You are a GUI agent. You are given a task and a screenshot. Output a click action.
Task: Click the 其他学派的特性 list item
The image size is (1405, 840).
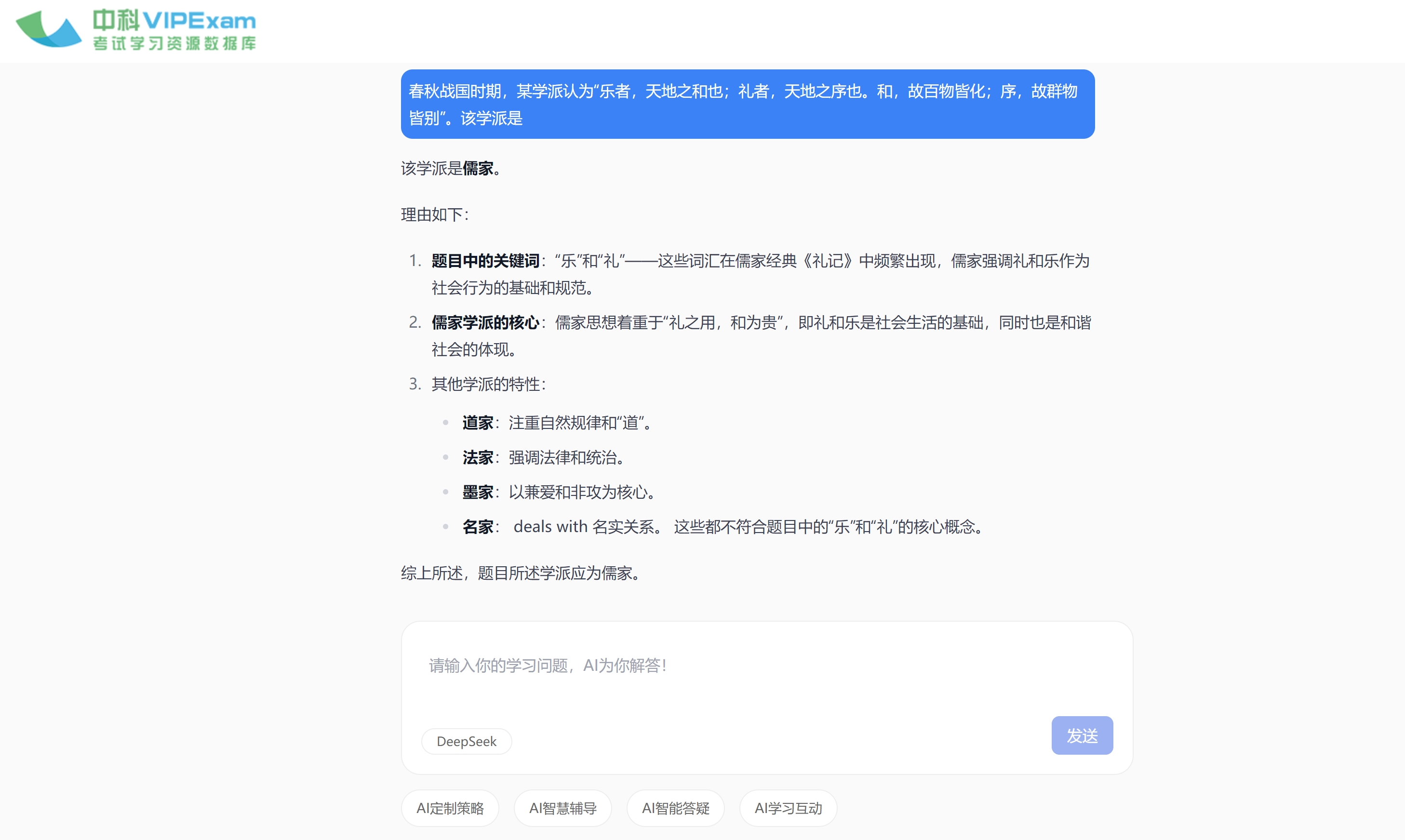[488, 385]
